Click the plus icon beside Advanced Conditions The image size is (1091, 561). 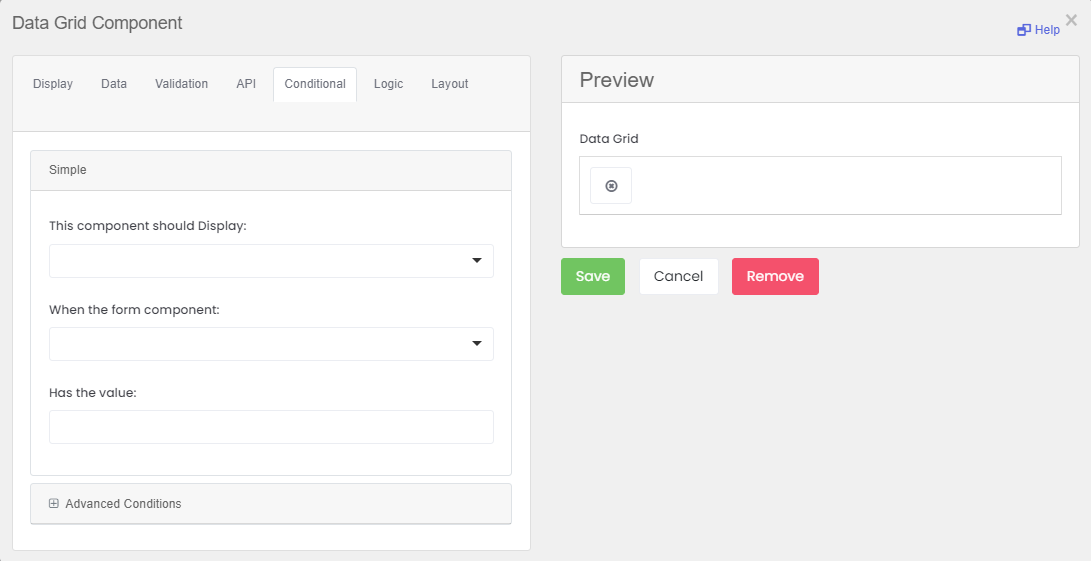click(54, 504)
